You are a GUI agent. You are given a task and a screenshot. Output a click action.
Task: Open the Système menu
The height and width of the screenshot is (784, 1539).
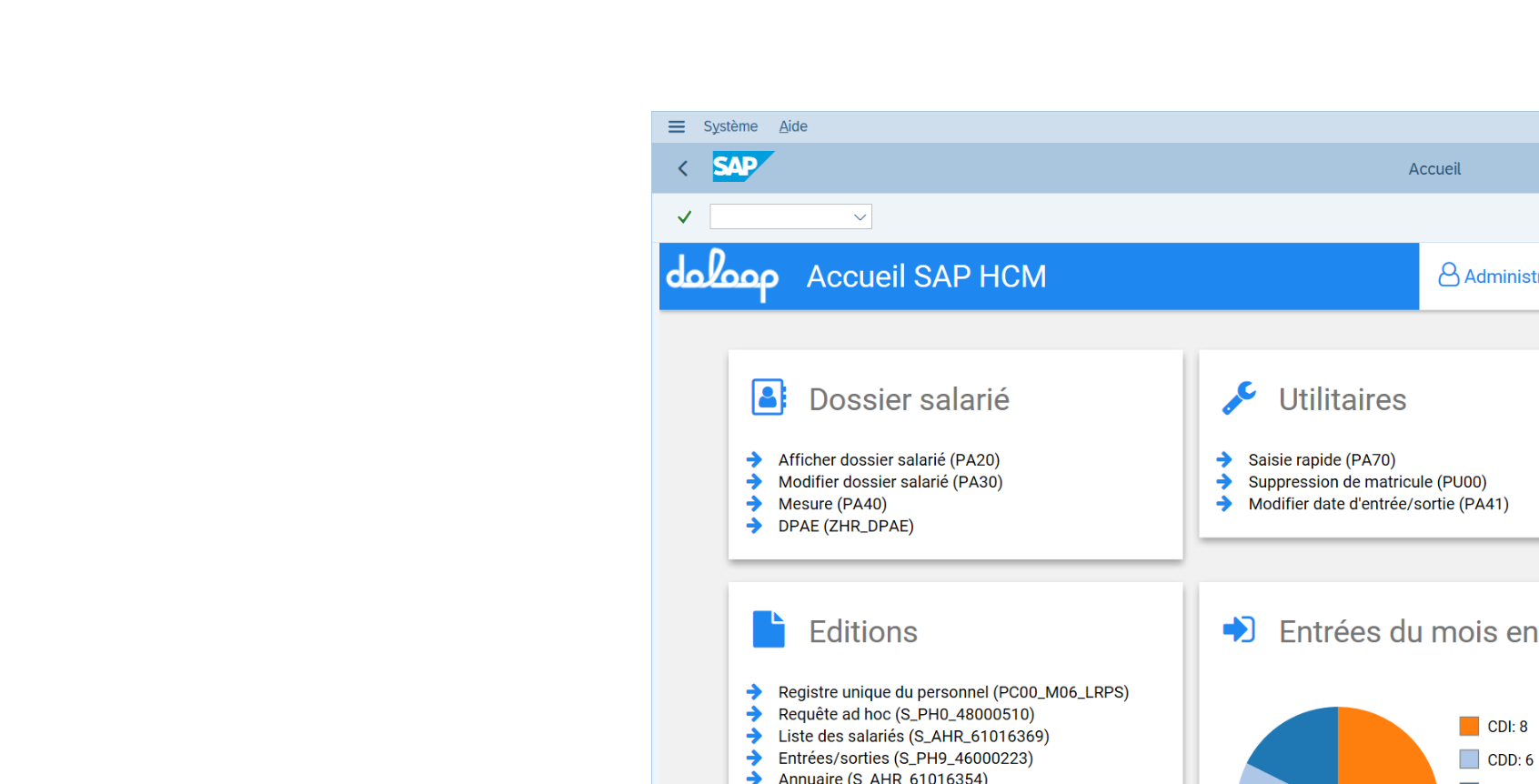click(x=730, y=126)
